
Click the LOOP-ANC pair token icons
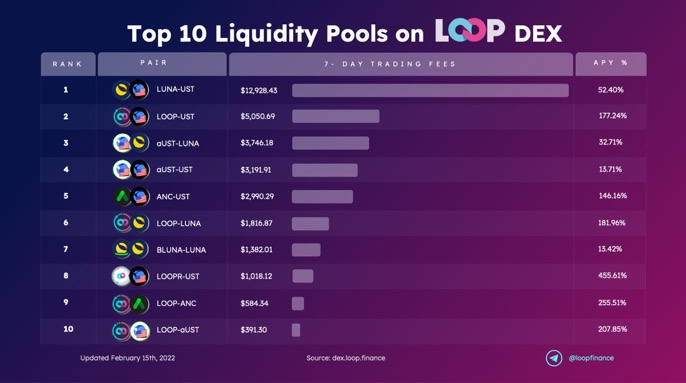pyautogui.click(x=130, y=303)
